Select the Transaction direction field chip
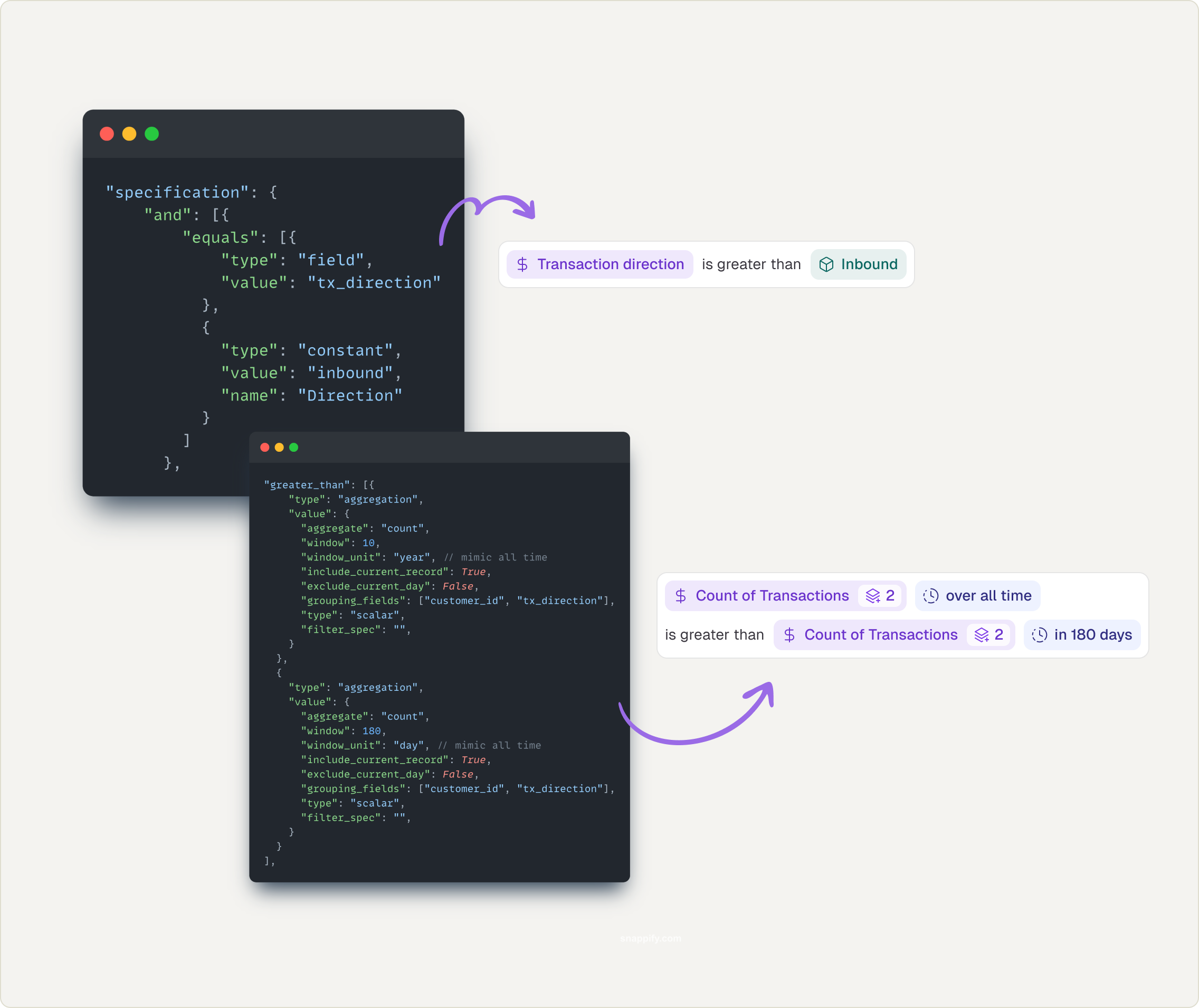This screenshot has width=1199, height=1008. (x=599, y=264)
